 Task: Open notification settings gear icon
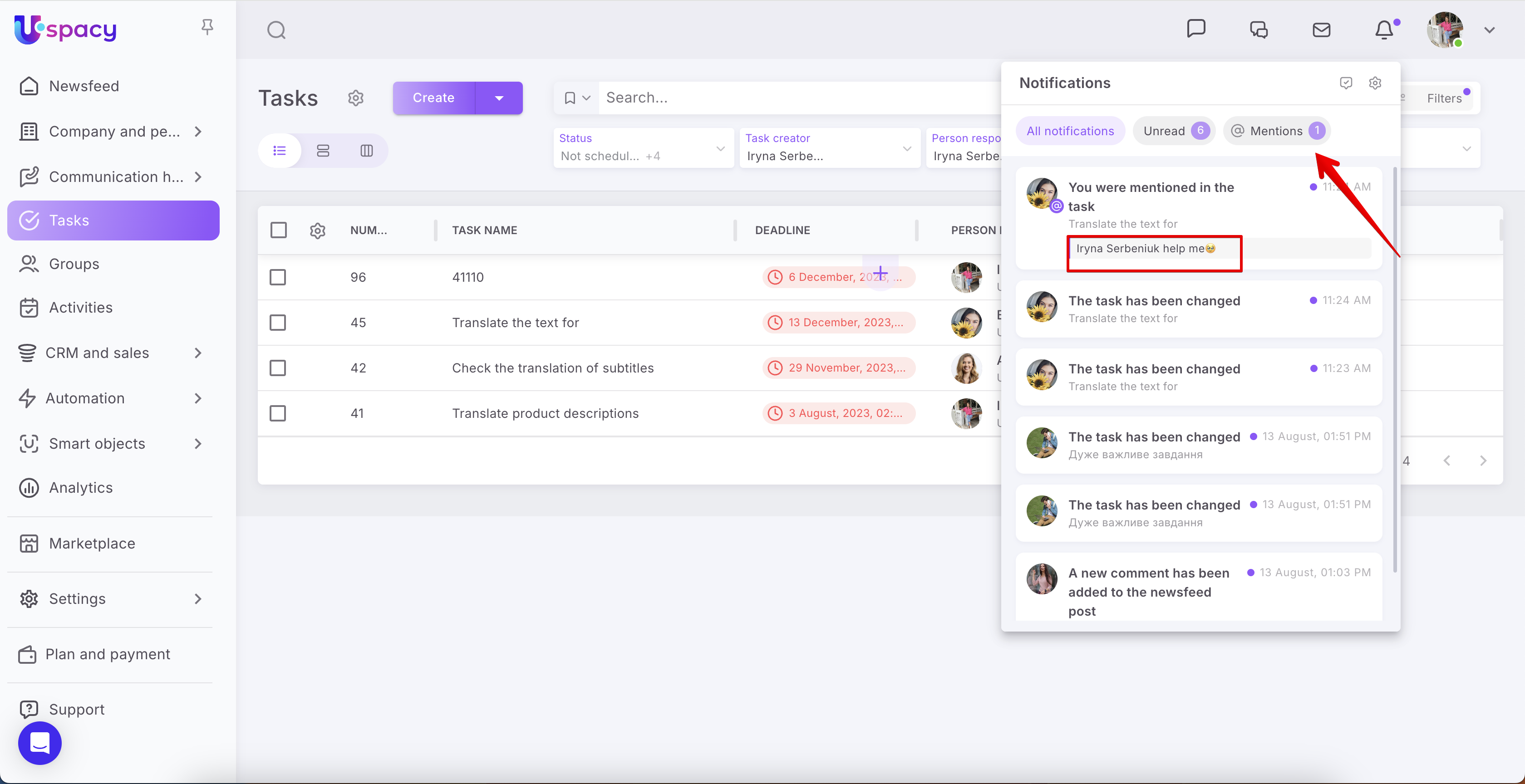[1375, 83]
